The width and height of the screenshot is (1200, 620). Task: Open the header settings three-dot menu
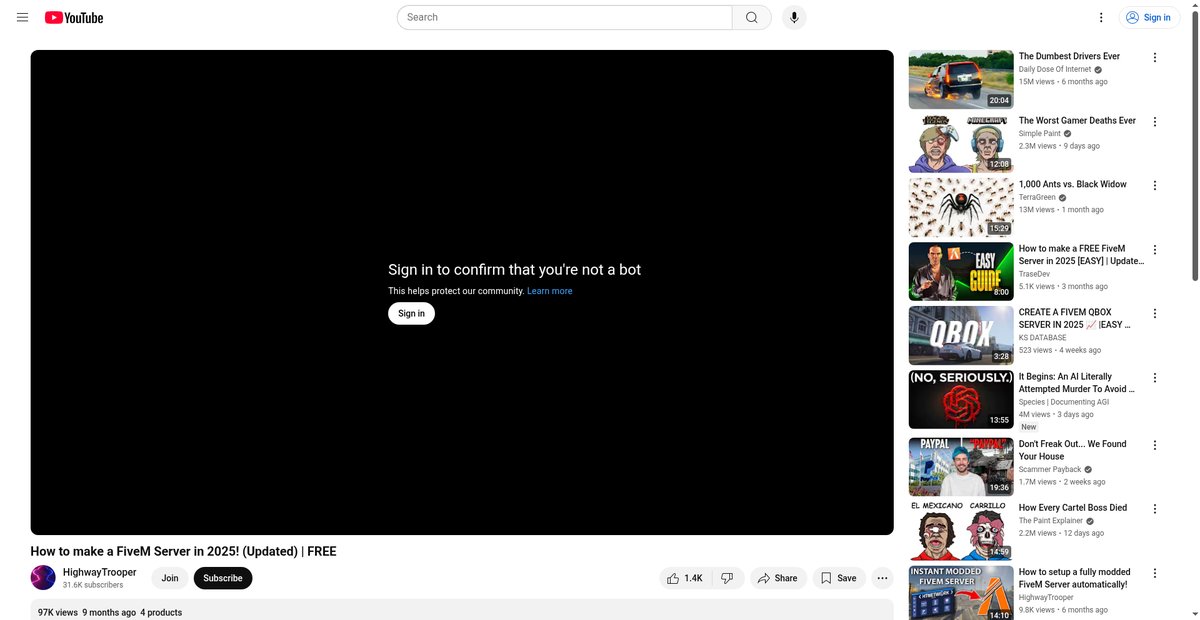click(x=1101, y=17)
